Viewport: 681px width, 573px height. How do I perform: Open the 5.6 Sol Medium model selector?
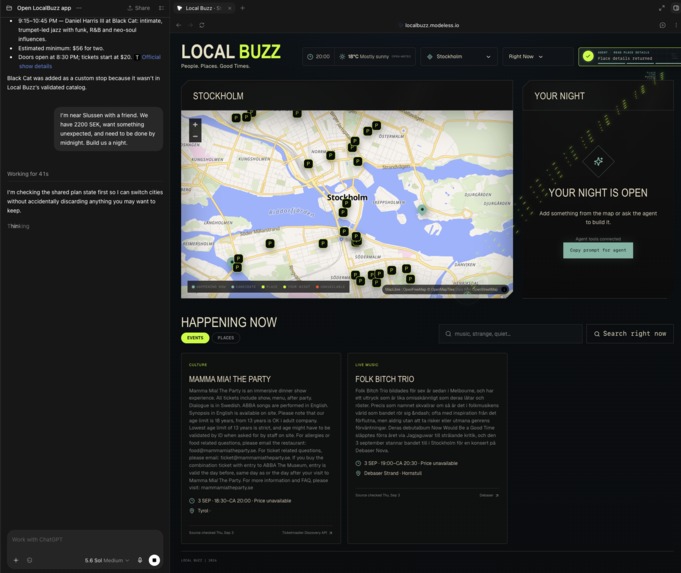pos(107,560)
